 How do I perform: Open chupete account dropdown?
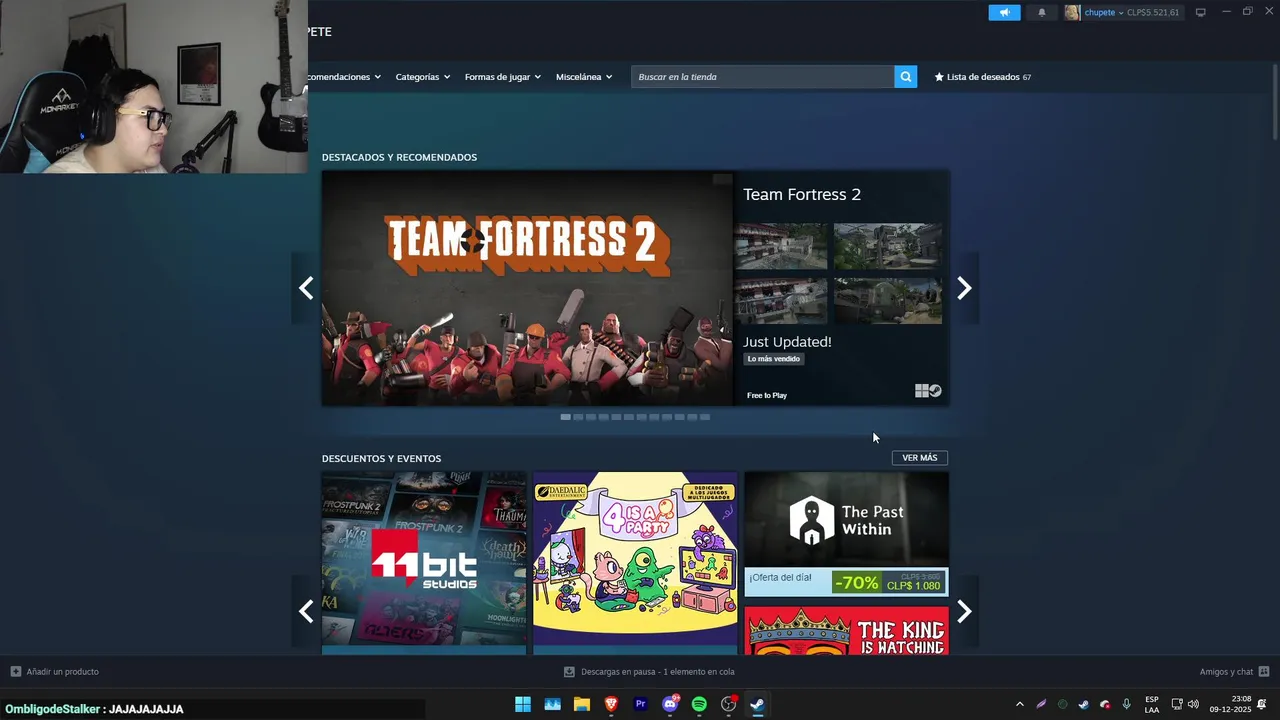coord(1104,12)
